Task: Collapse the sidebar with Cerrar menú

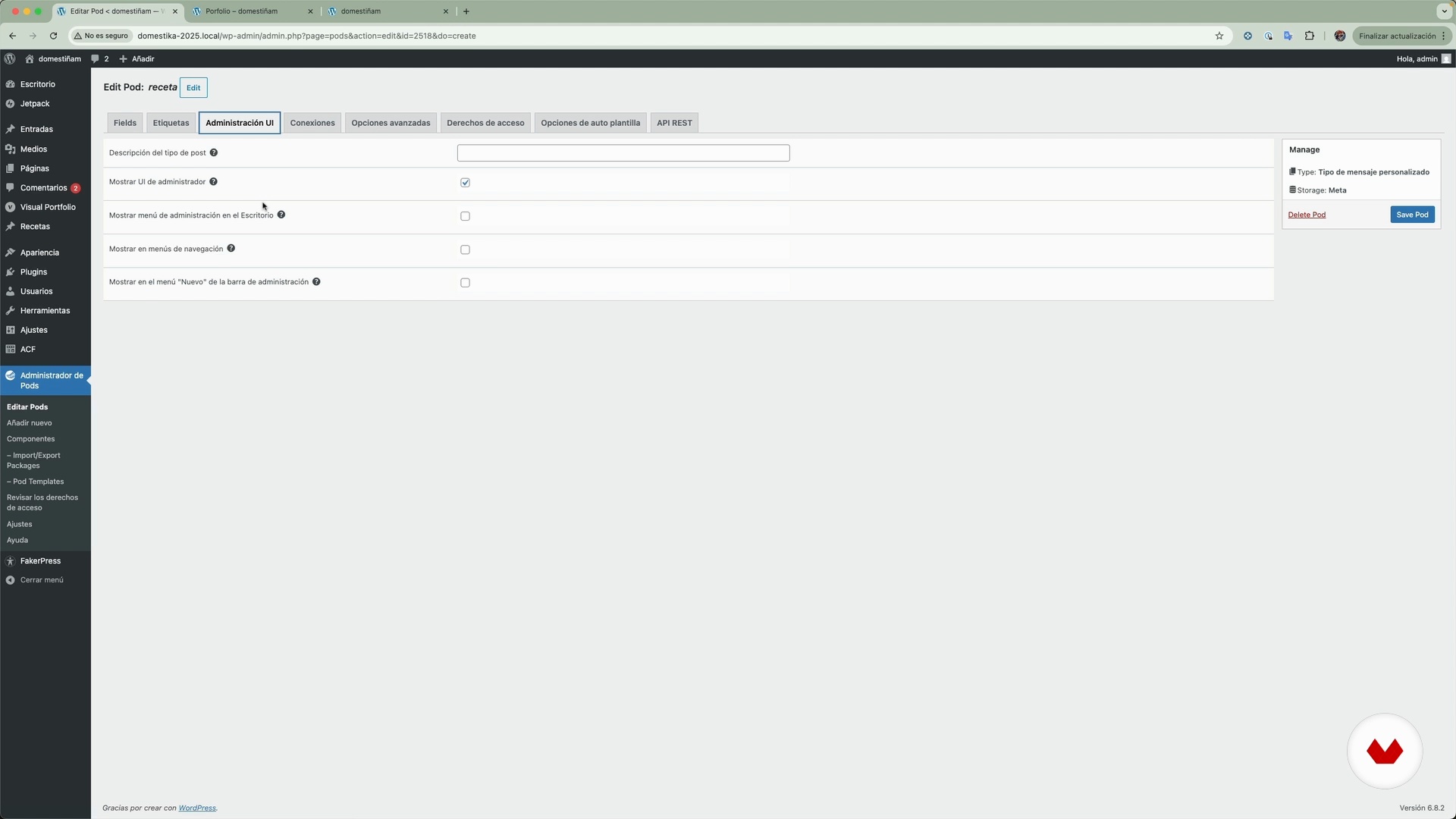Action: pyautogui.click(x=42, y=580)
